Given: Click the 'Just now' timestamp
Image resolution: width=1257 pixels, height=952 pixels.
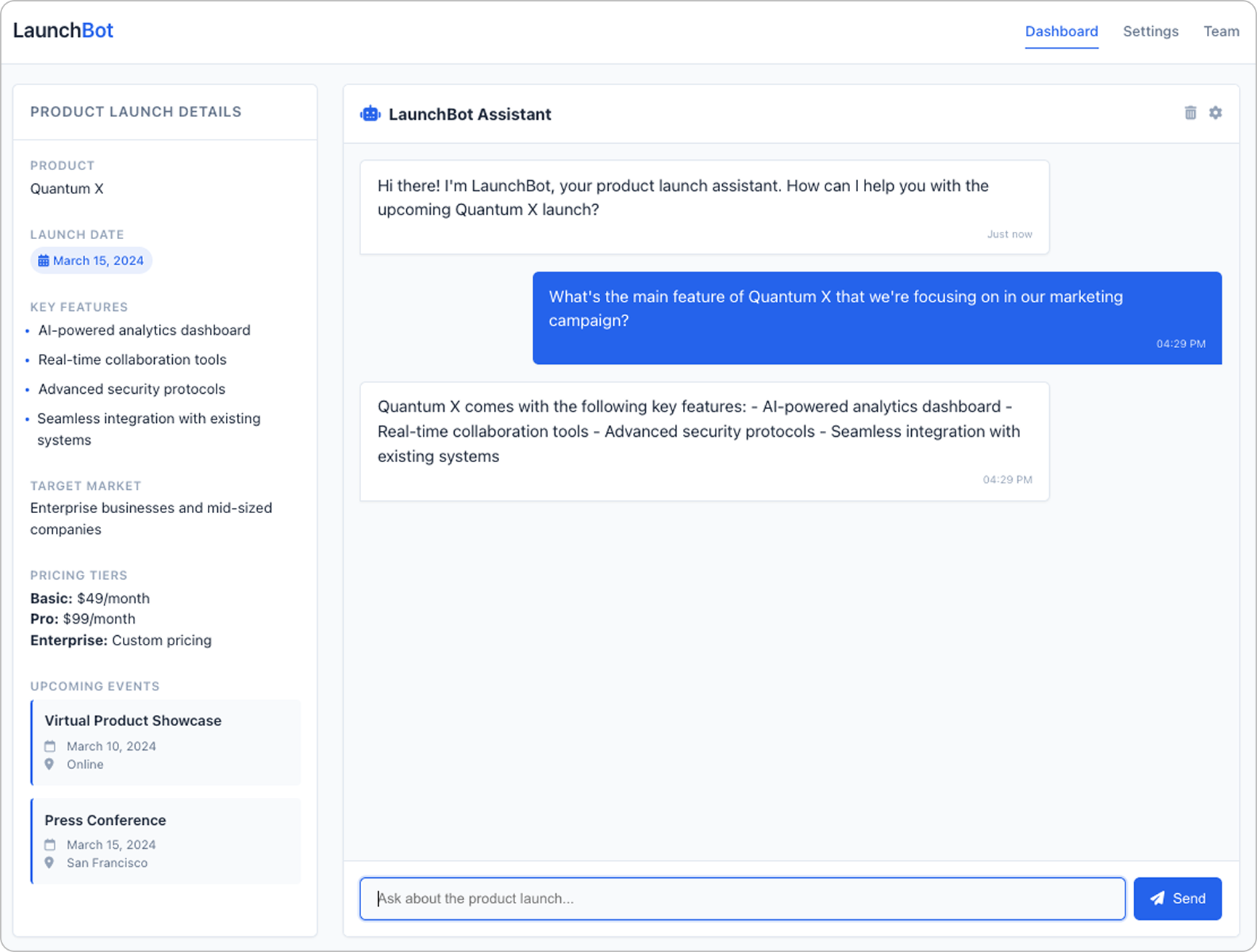Looking at the screenshot, I should [1009, 234].
